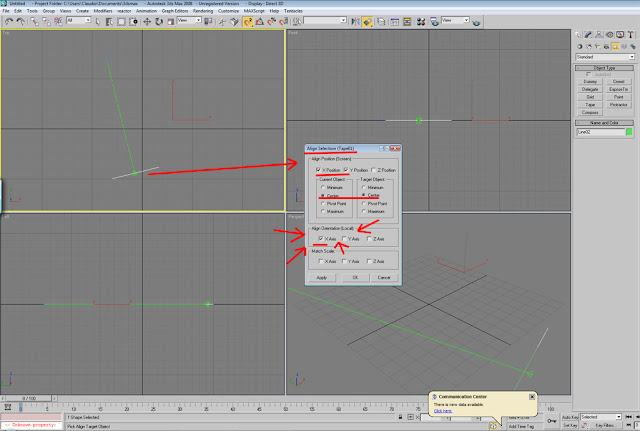Click the Line02 object name field
640x431 pixels.
tap(601, 132)
